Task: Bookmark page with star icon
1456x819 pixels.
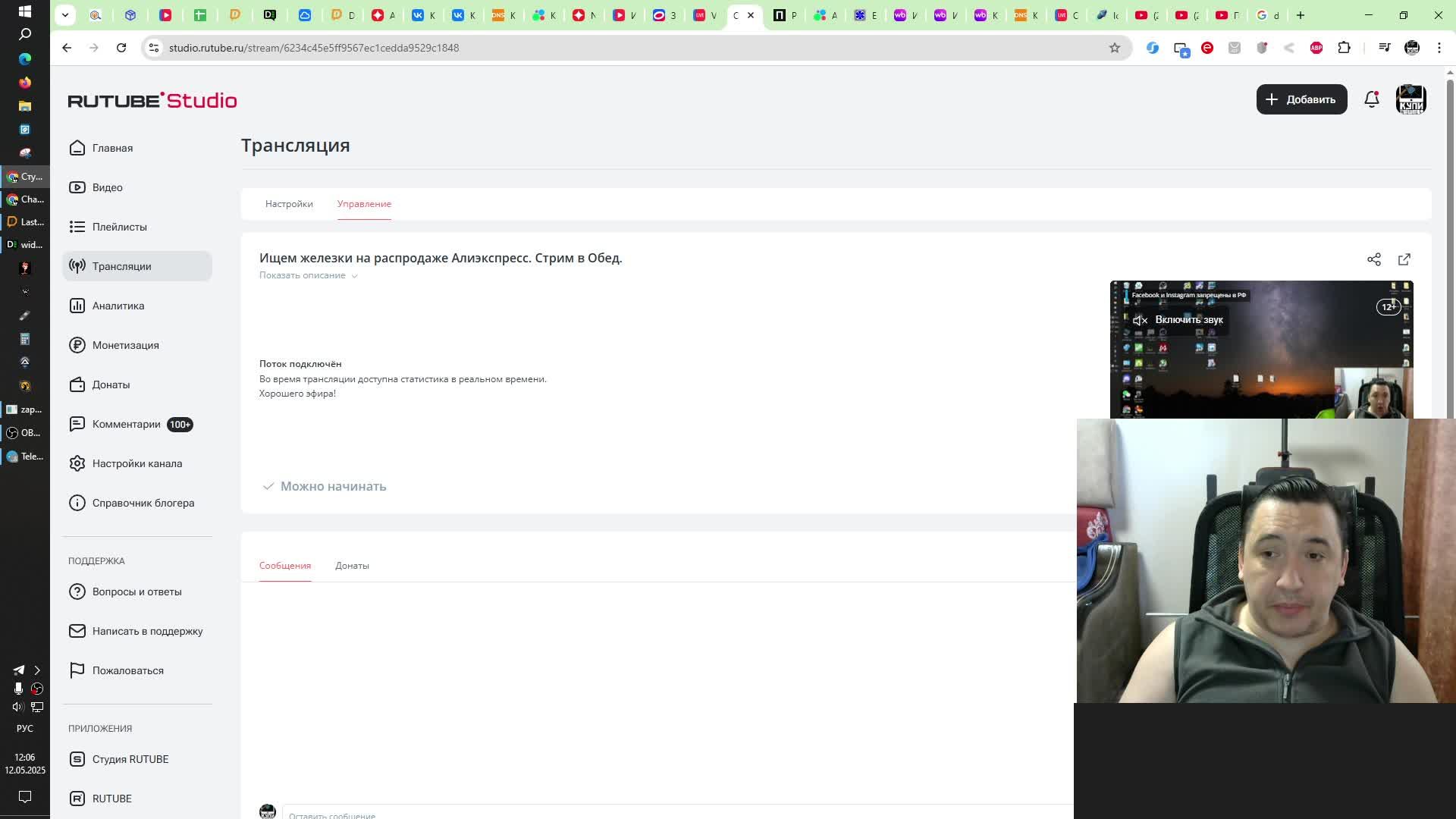Action: click(x=1114, y=48)
